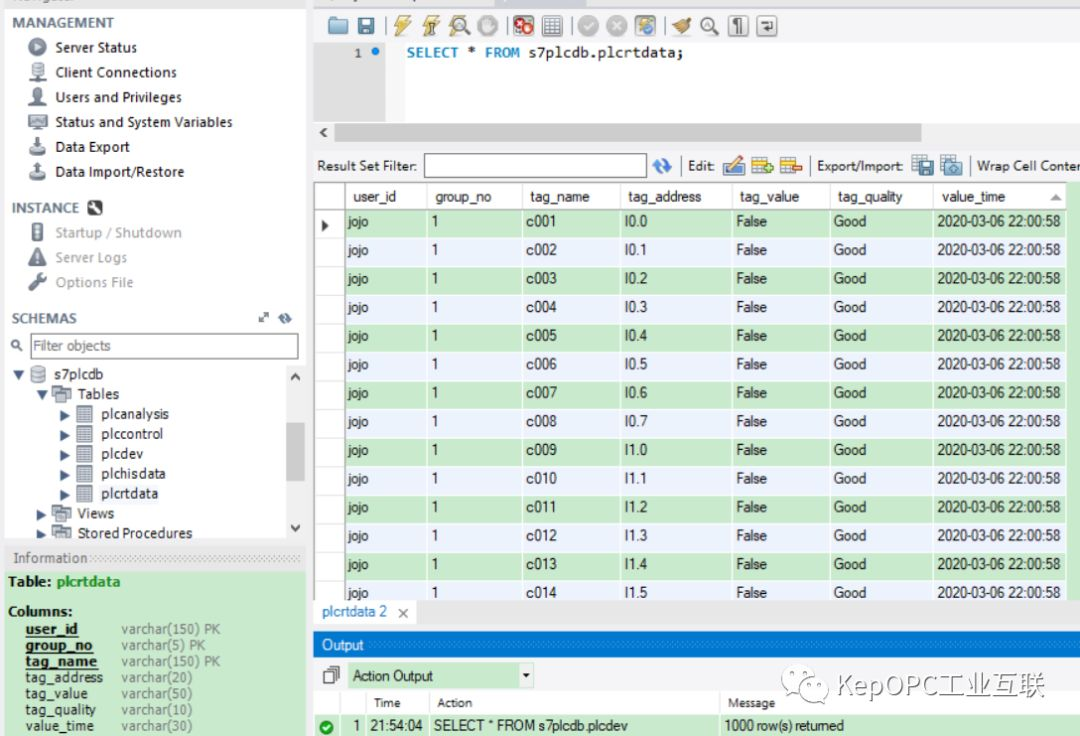
Task: Import records using the Import icon
Action: [948, 164]
